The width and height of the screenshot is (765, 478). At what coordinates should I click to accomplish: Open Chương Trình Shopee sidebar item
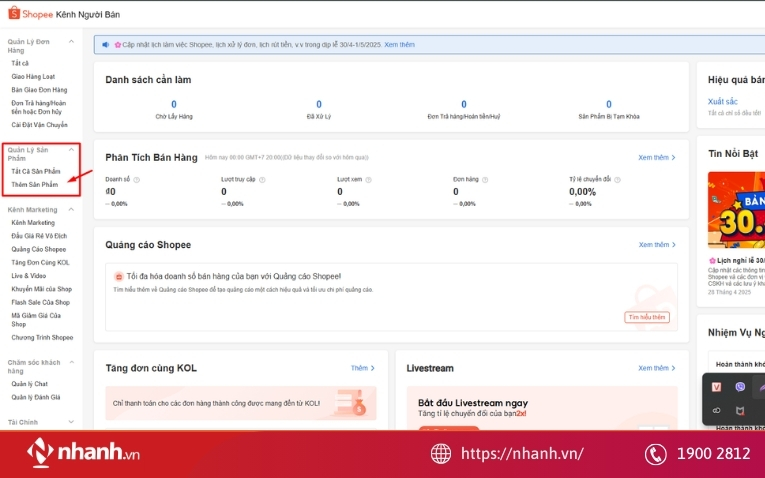point(42,338)
